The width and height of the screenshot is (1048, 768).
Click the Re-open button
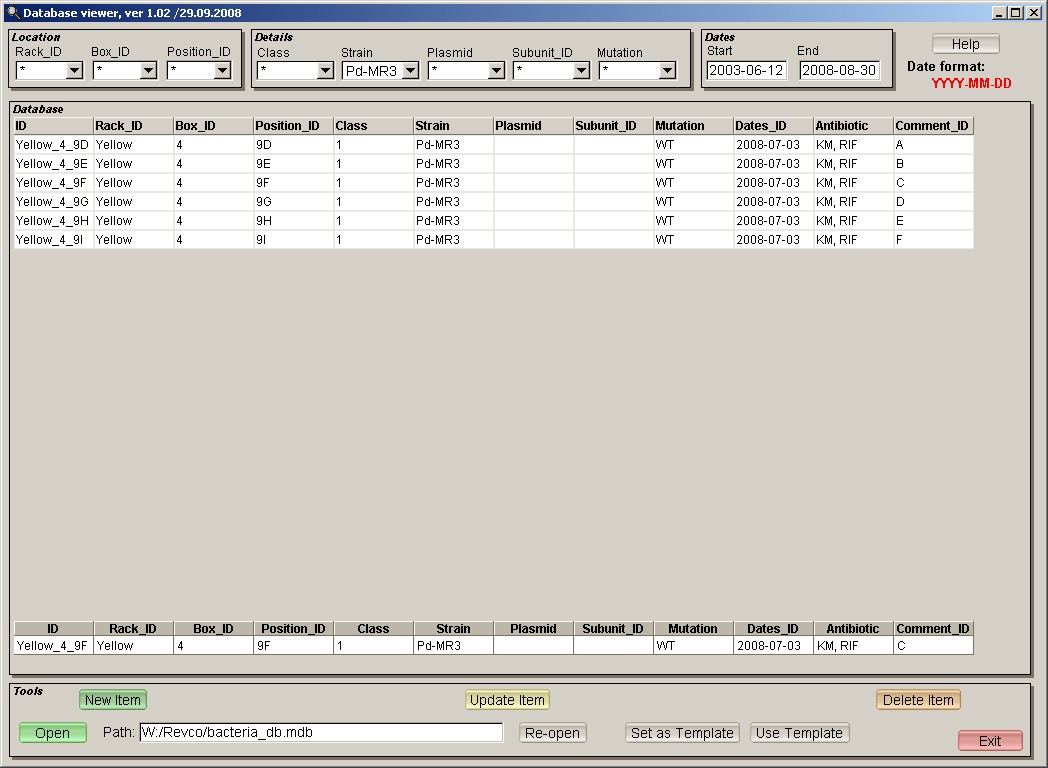[x=553, y=733]
